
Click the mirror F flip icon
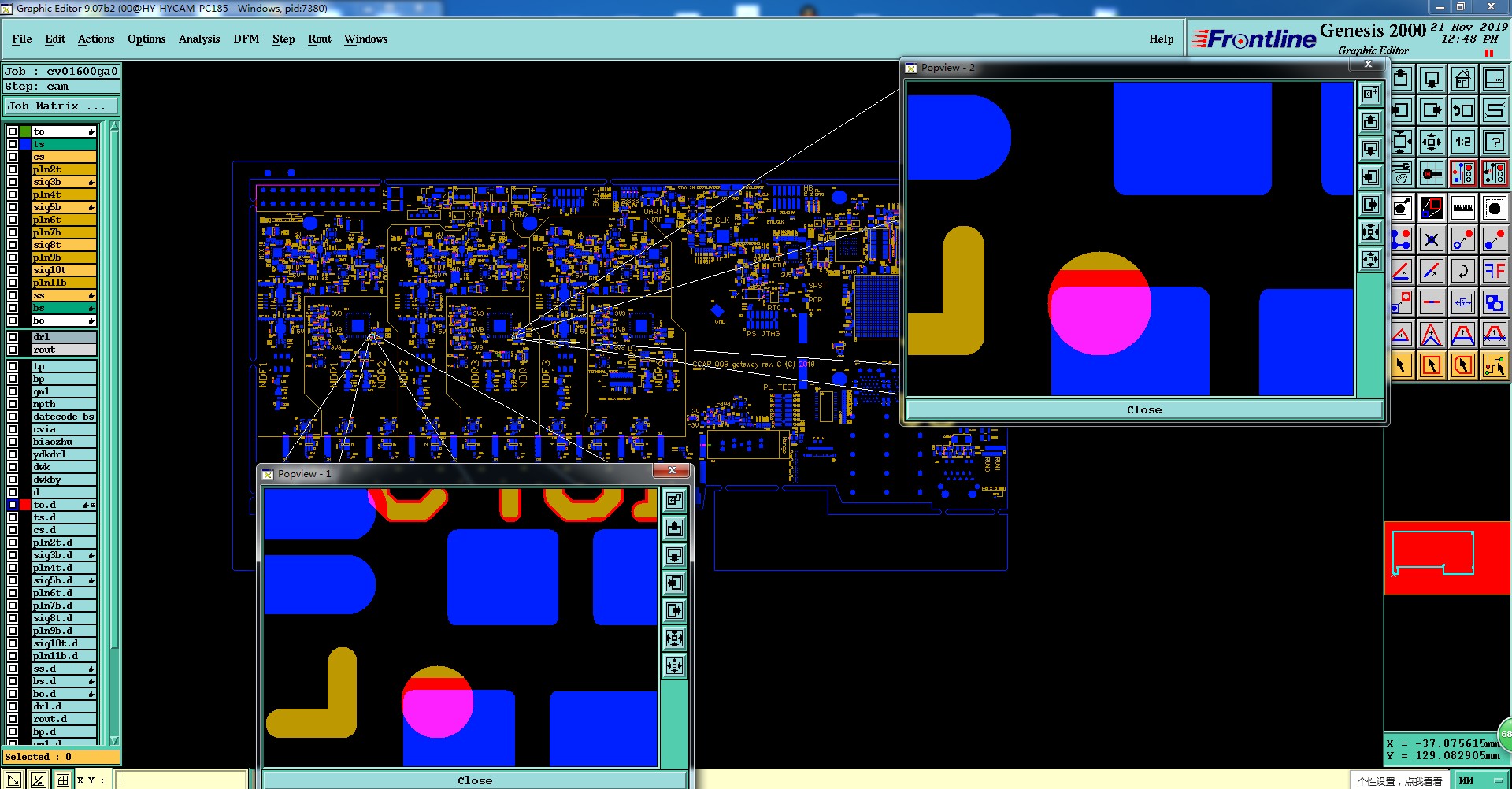pyautogui.click(x=1495, y=270)
